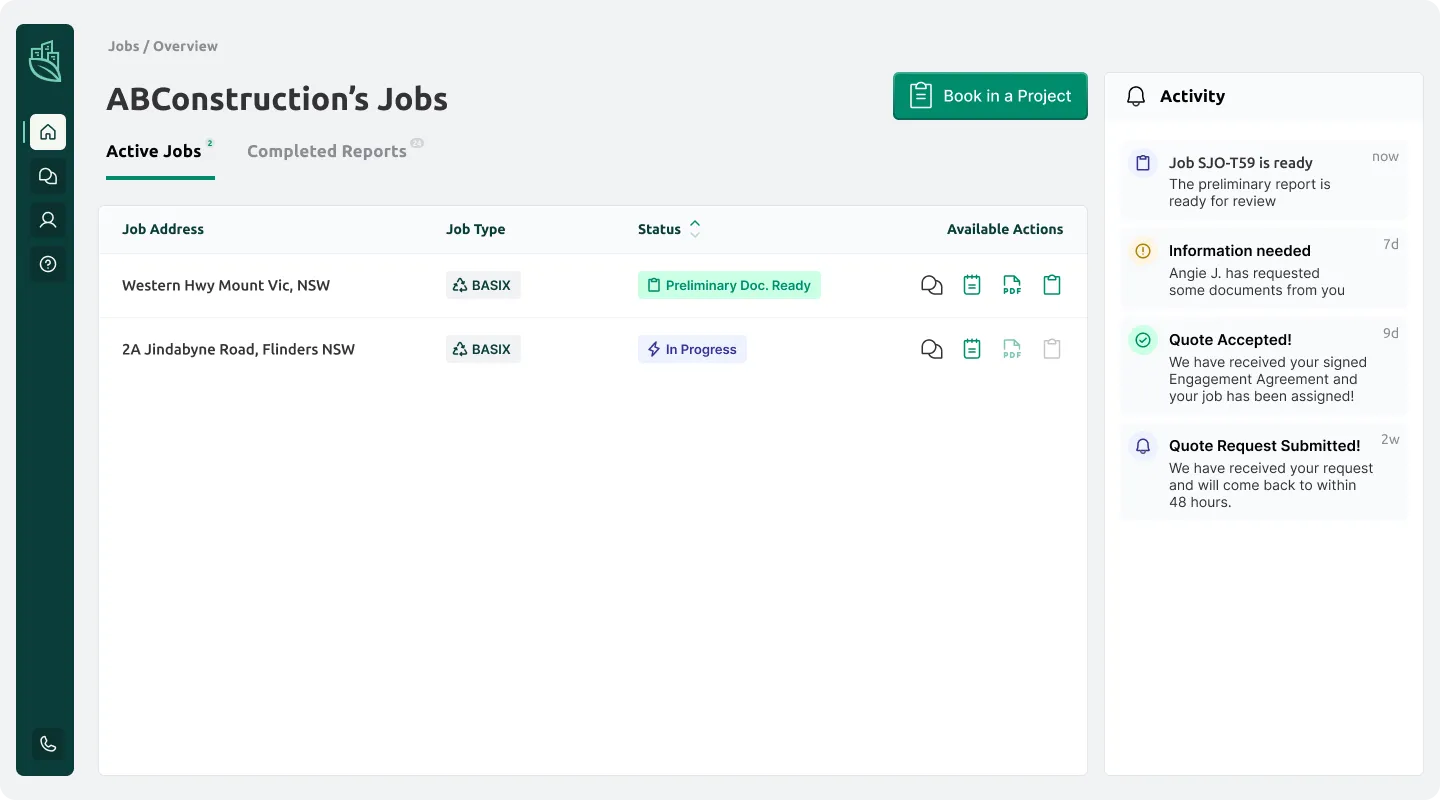The width and height of the screenshot is (1440, 800).
Task: Open notes for 2A Jindabyne Road job
Action: (971, 349)
